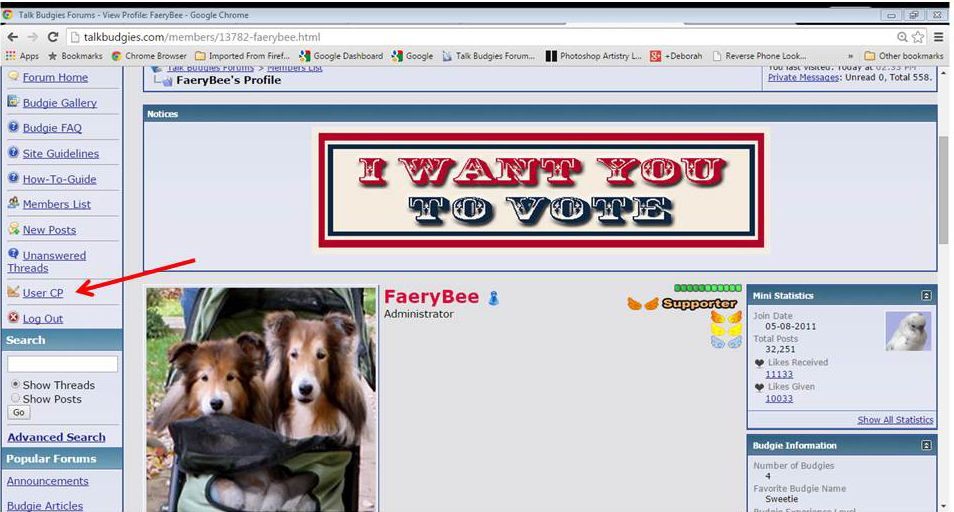Reload the page with the refresh icon

(x=53, y=37)
